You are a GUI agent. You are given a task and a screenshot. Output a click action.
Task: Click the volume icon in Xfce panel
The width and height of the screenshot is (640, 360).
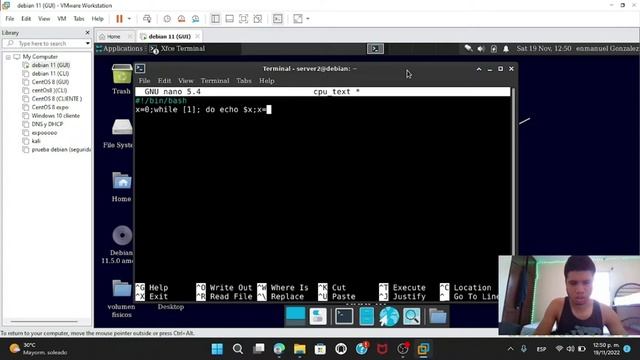pos(481,49)
